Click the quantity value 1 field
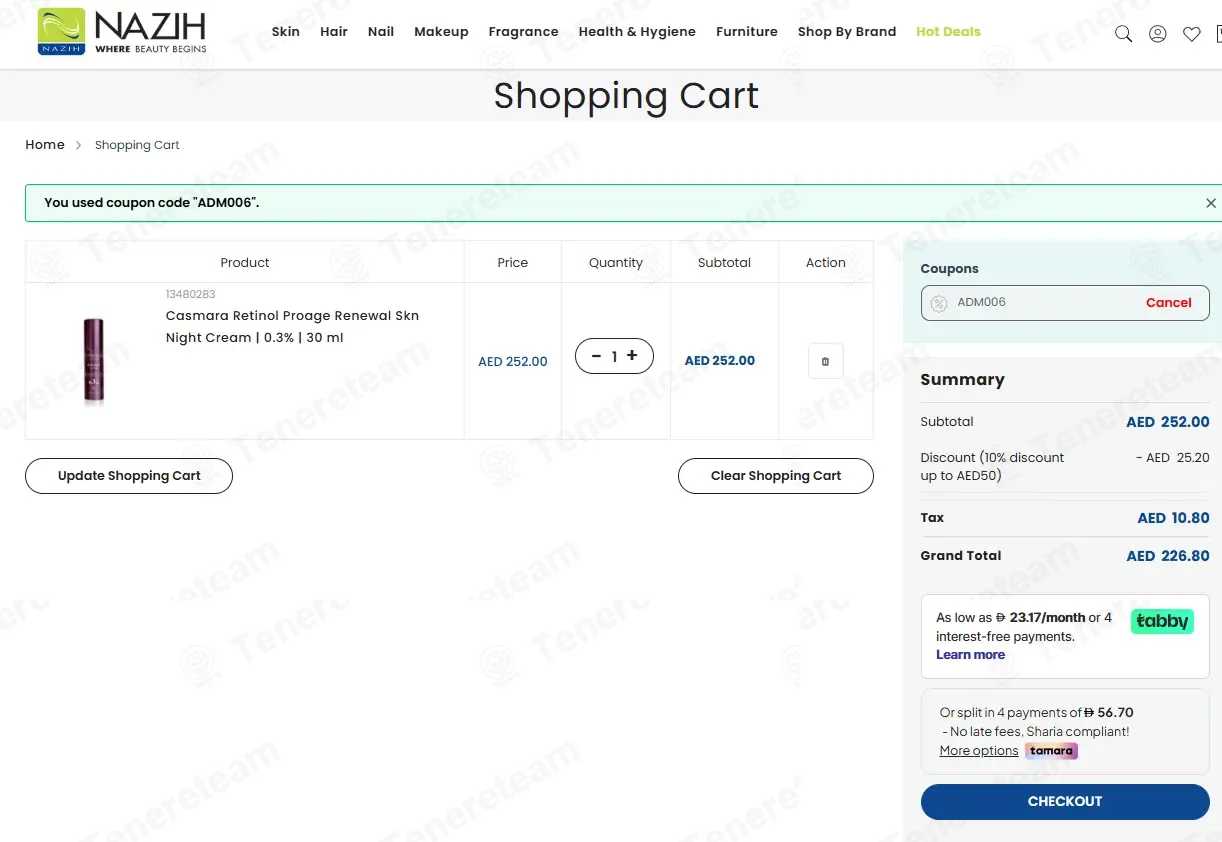1222x842 pixels. click(x=614, y=357)
